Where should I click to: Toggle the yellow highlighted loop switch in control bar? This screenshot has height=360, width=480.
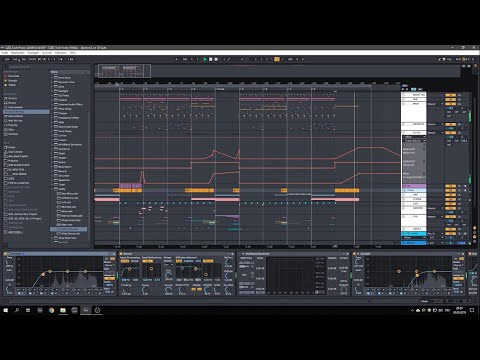click(277, 59)
